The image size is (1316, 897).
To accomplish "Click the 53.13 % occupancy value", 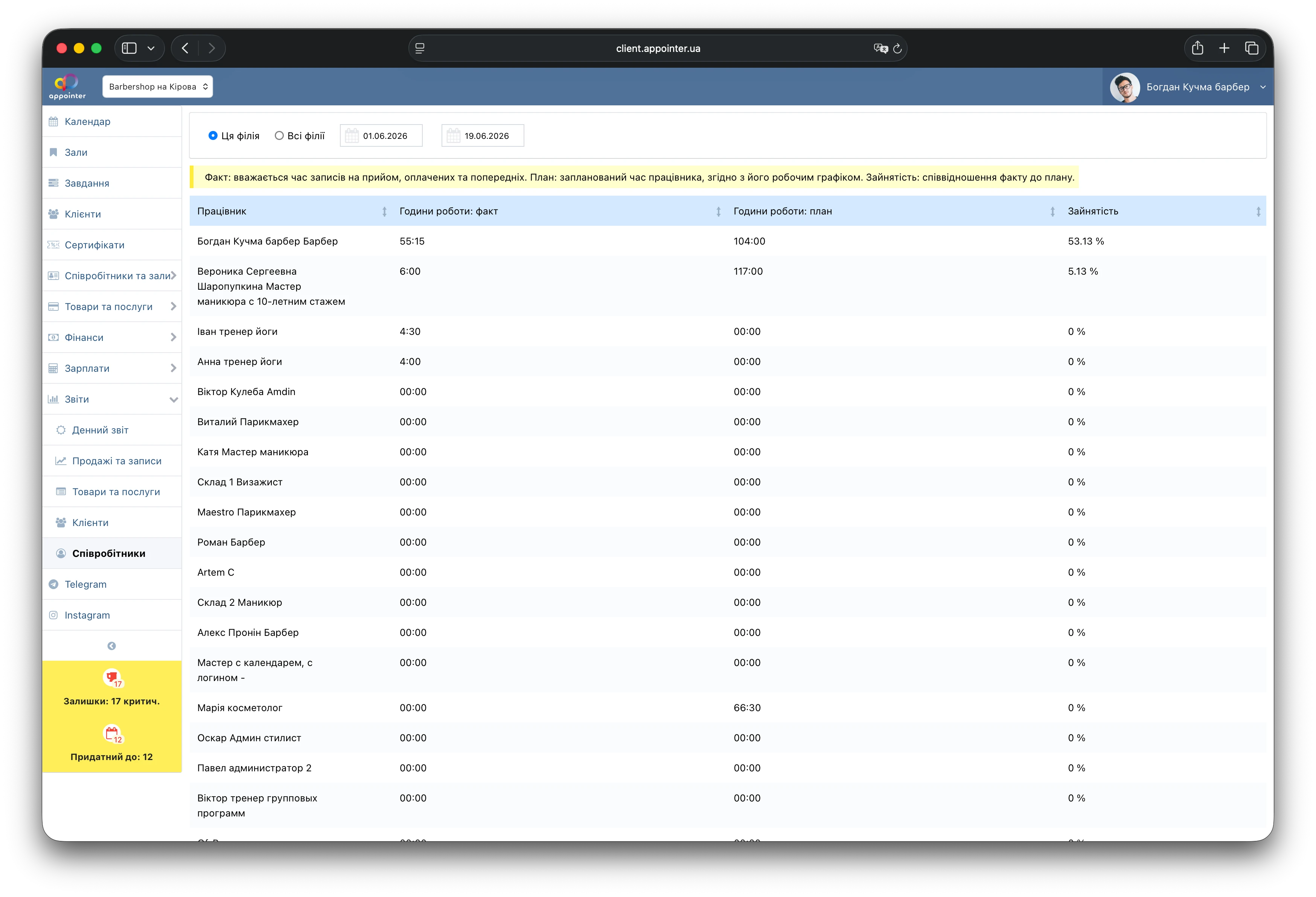I will pos(1086,240).
